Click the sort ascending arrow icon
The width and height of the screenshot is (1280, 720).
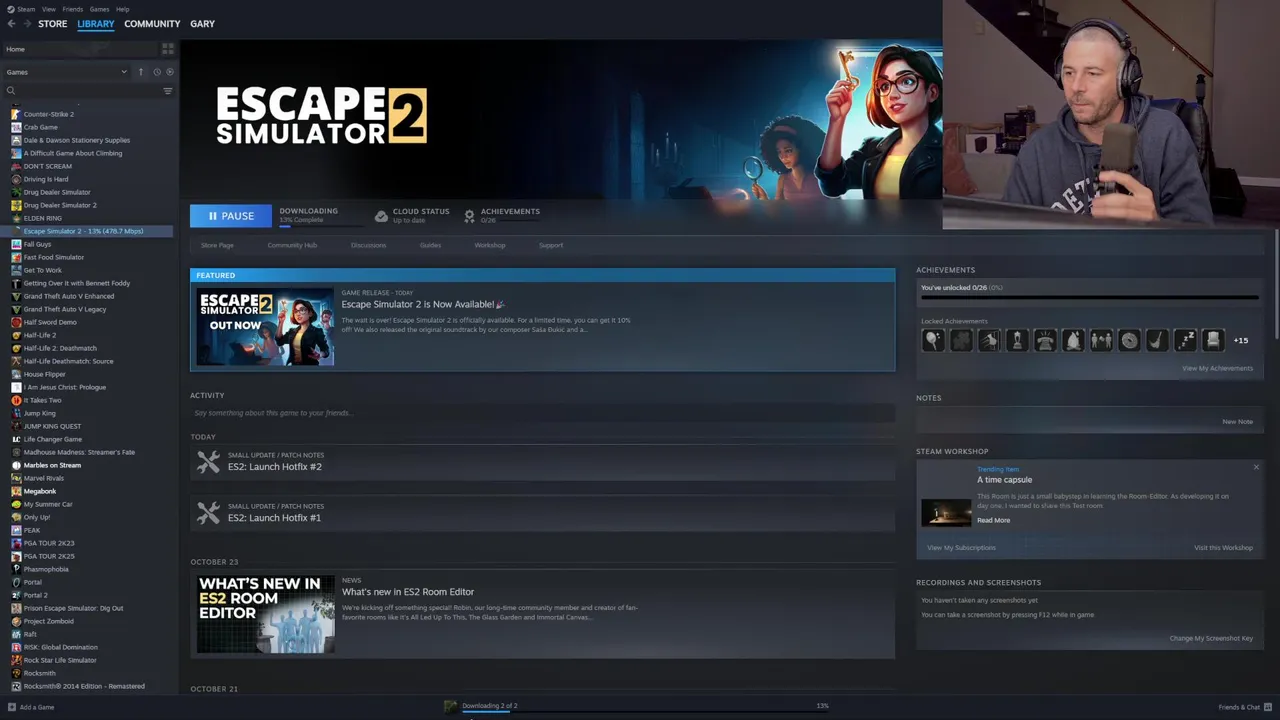pyautogui.click(x=141, y=72)
